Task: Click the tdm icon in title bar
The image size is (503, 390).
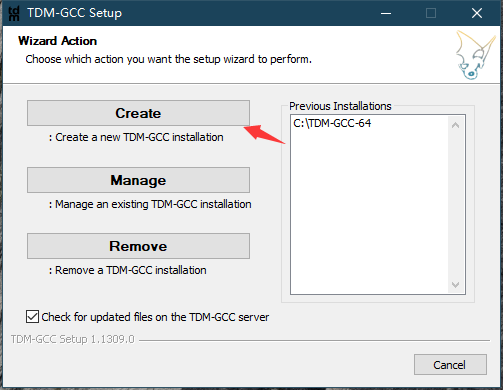Action: click(14, 13)
